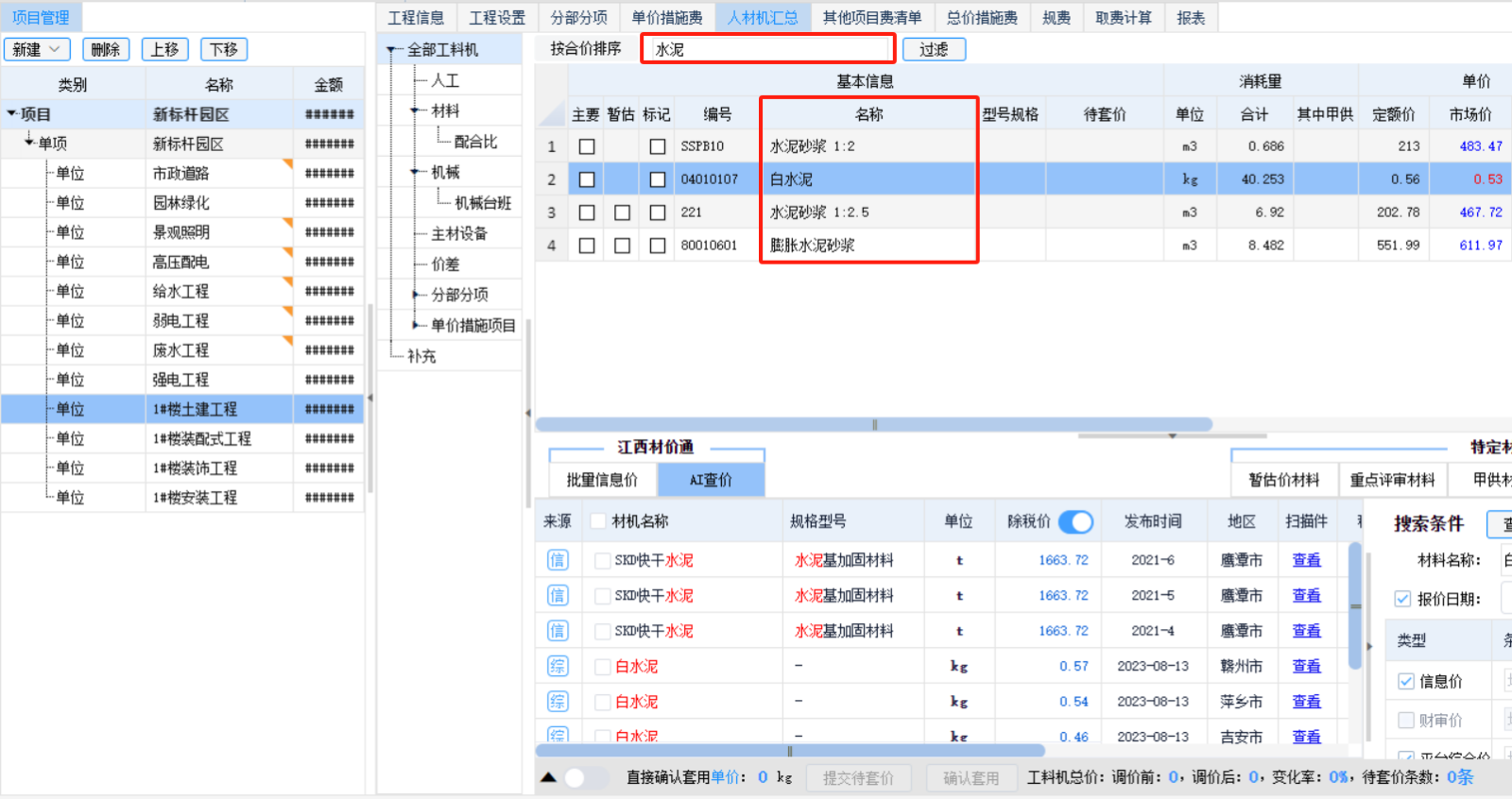Check the 暂估 checkbox for 膨胀水泥砂浆

tap(622, 246)
